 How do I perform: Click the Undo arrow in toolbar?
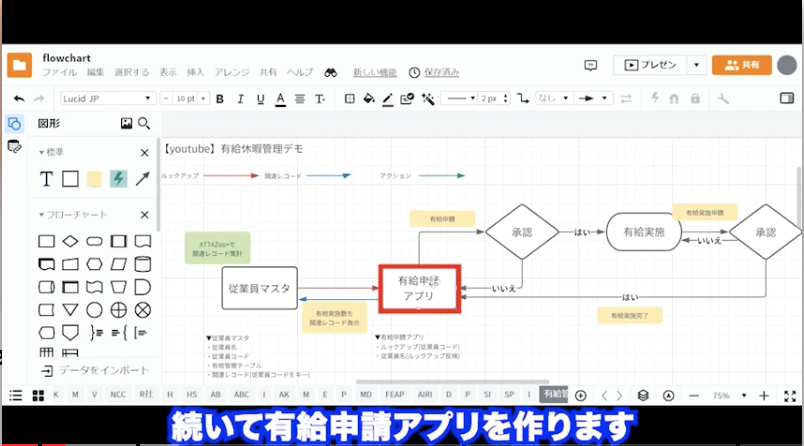pyautogui.click(x=19, y=99)
